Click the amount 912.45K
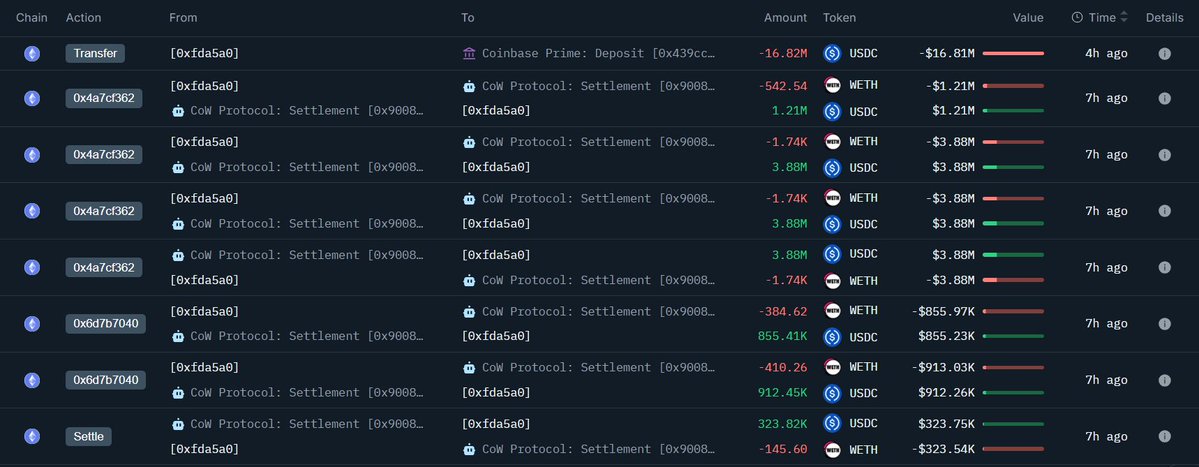Image resolution: width=1199 pixels, height=467 pixels. coord(783,393)
